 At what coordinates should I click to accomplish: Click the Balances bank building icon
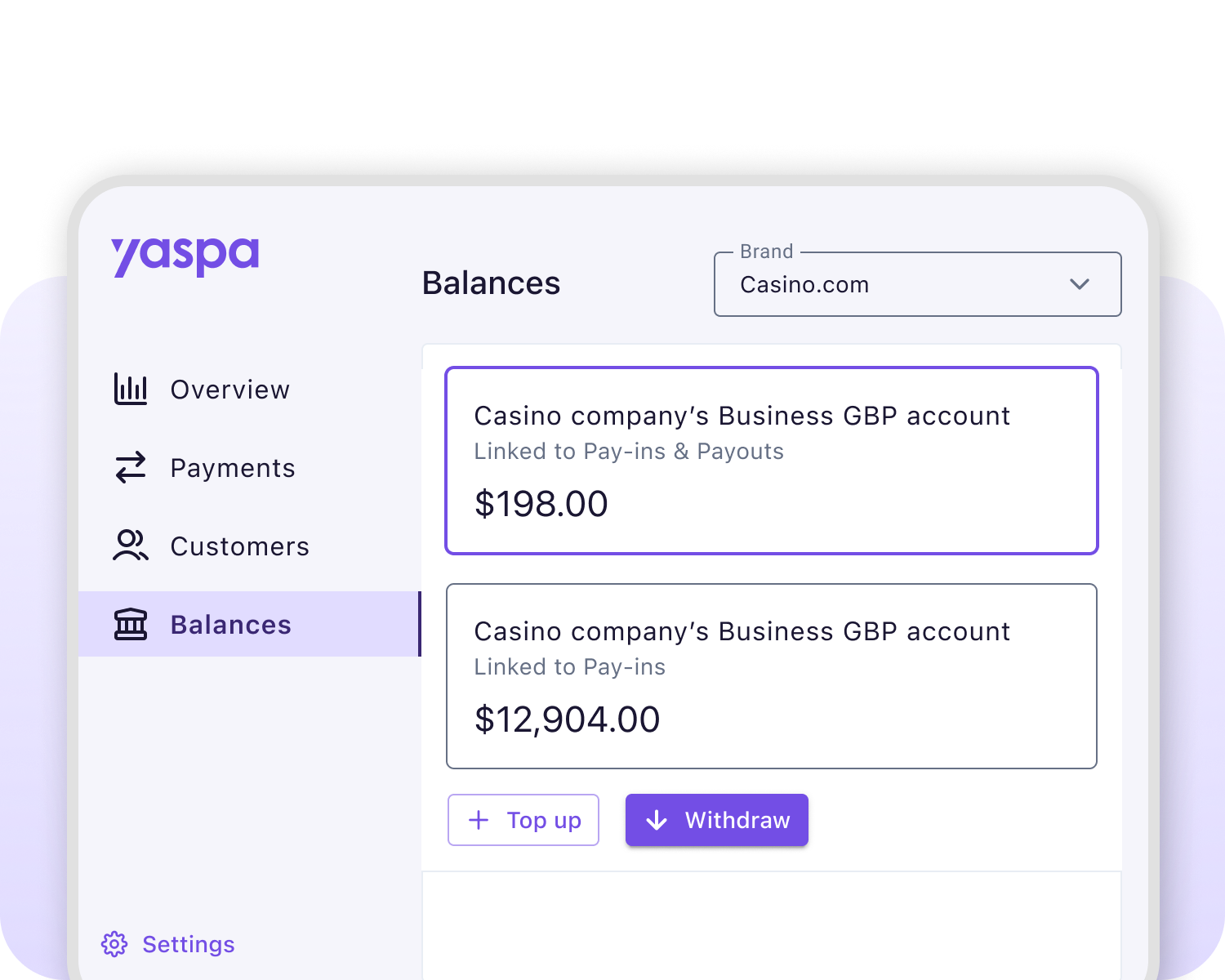(x=131, y=625)
